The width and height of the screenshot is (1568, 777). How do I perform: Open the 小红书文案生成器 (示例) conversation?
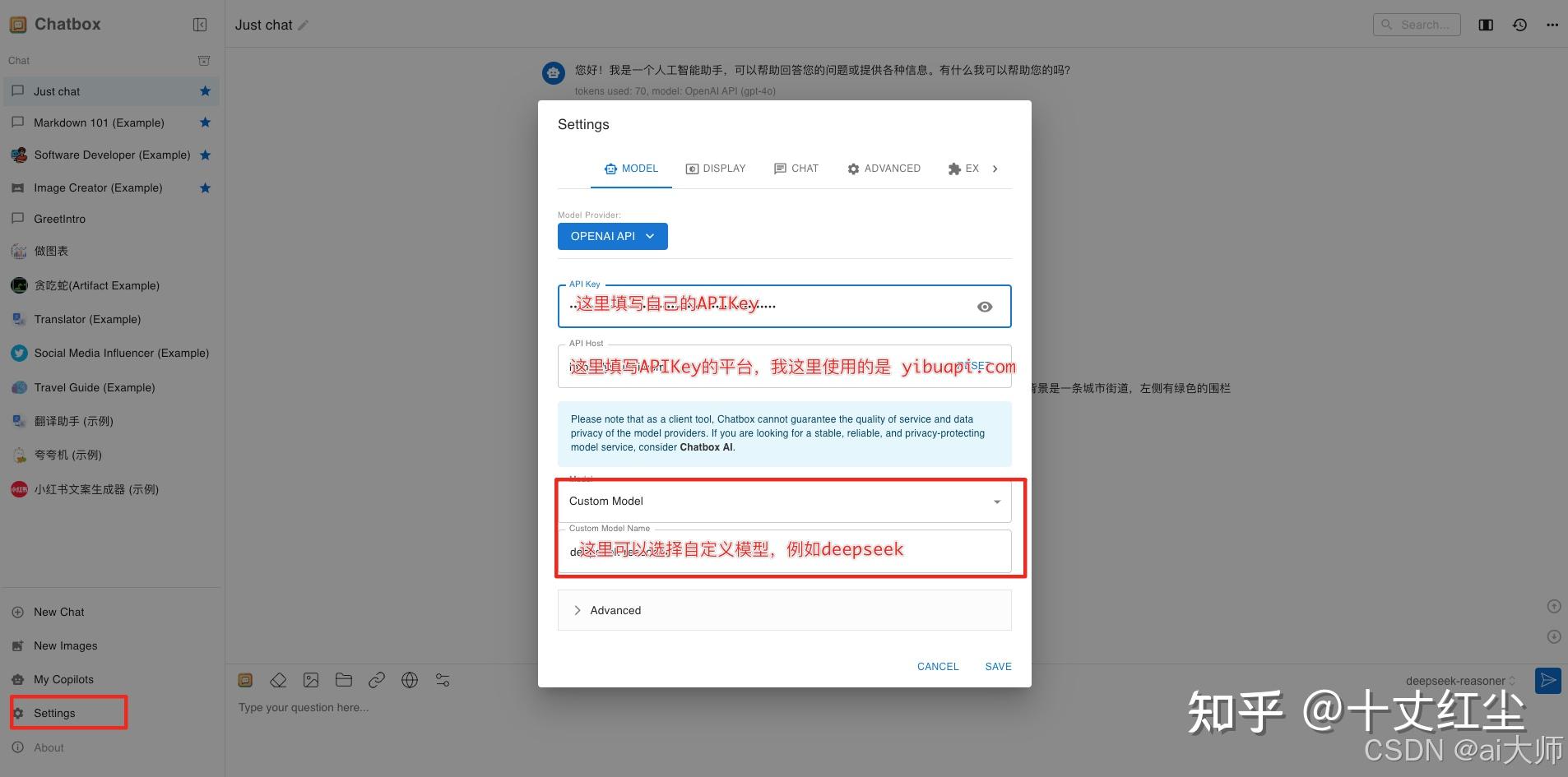click(111, 489)
